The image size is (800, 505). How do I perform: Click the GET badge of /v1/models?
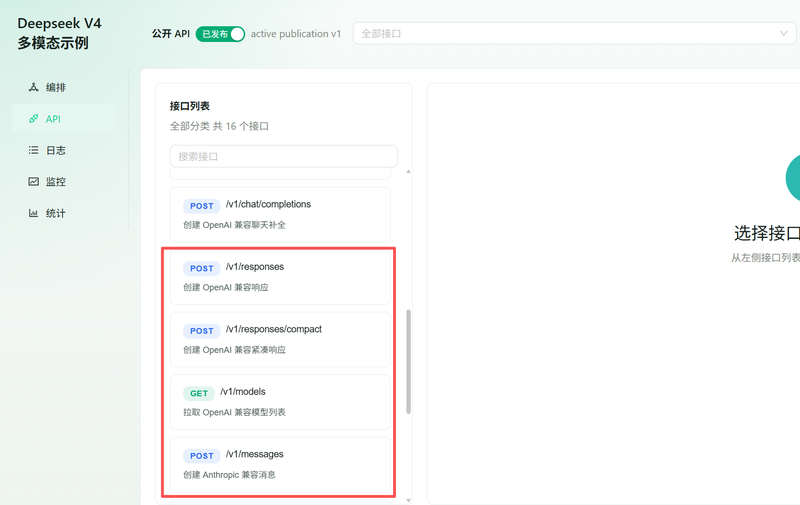tap(198, 393)
